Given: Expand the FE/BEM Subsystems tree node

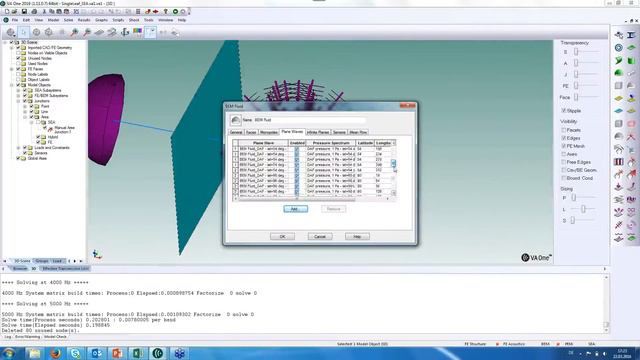Looking at the screenshot, I should pos(18,96).
